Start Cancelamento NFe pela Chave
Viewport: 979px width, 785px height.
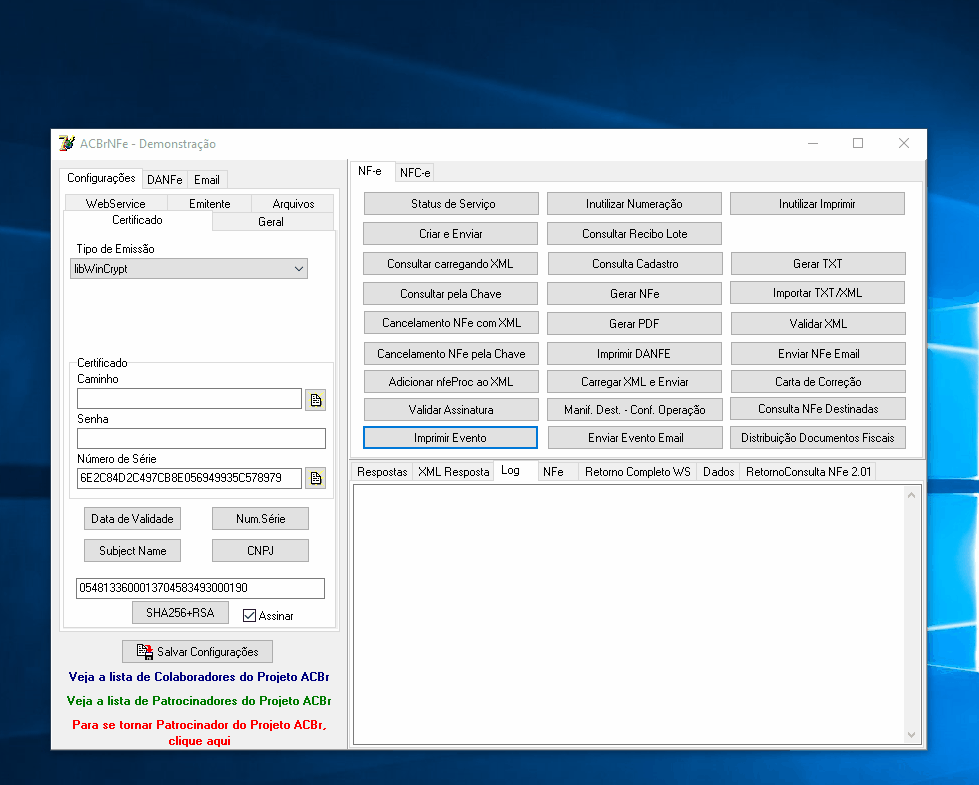(x=451, y=353)
